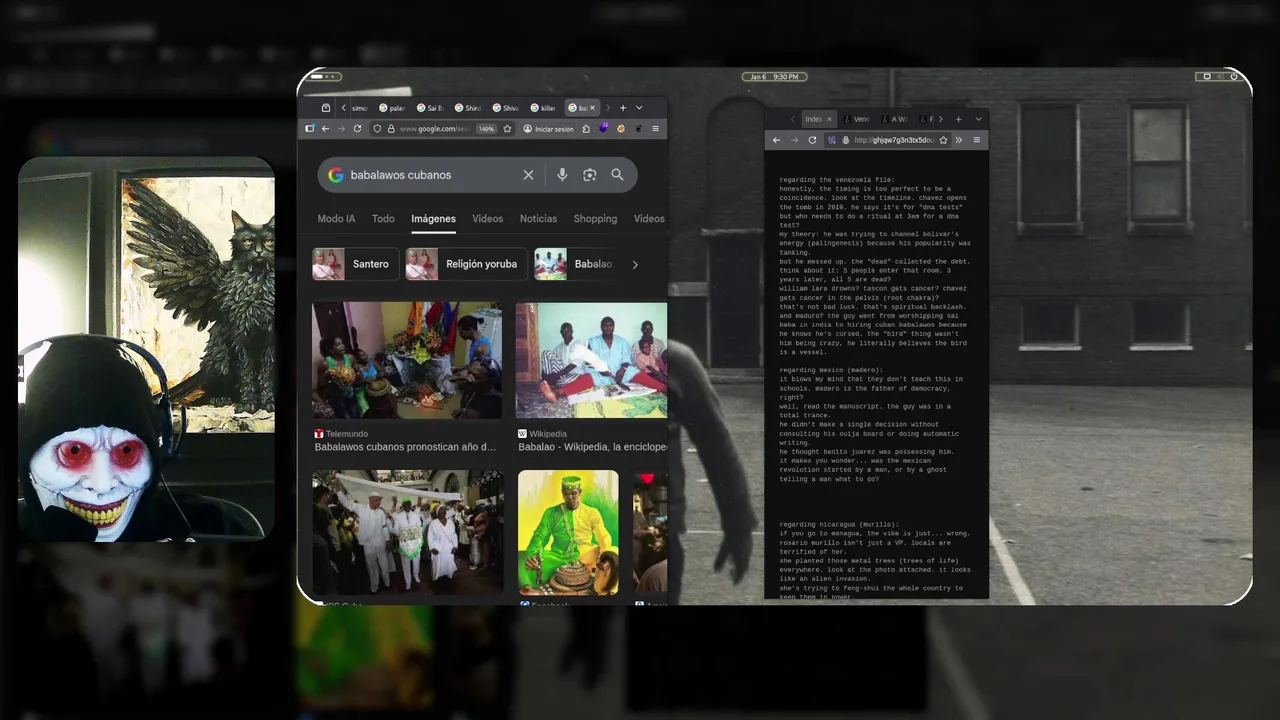The image size is (1280, 720).
Task: Click padlock site info on google.com
Action: (390, 129)
